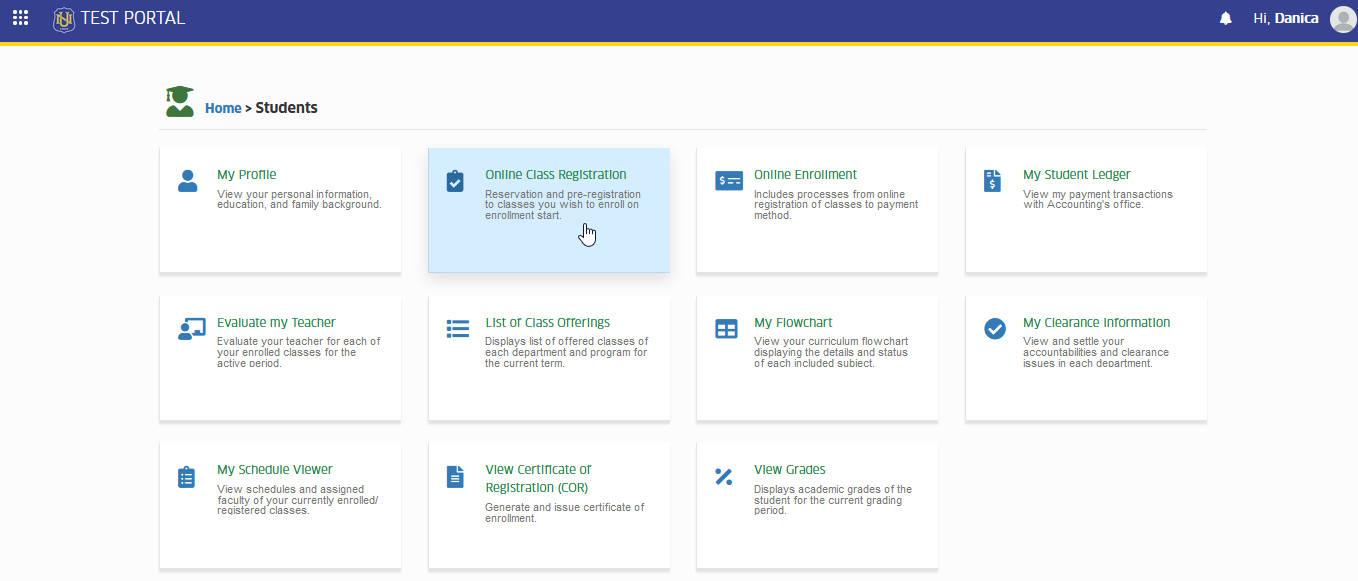The width and height of the screenshot is (1358, 581).
Task: Click the View Certificate of Registration file icon
Action: [455, 477]
